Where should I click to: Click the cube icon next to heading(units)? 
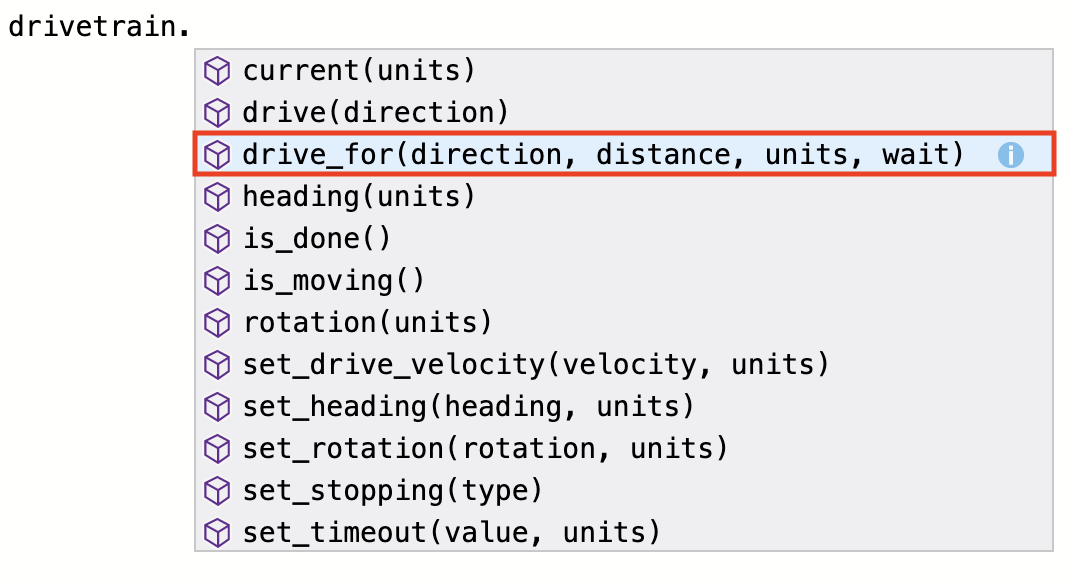217,196
